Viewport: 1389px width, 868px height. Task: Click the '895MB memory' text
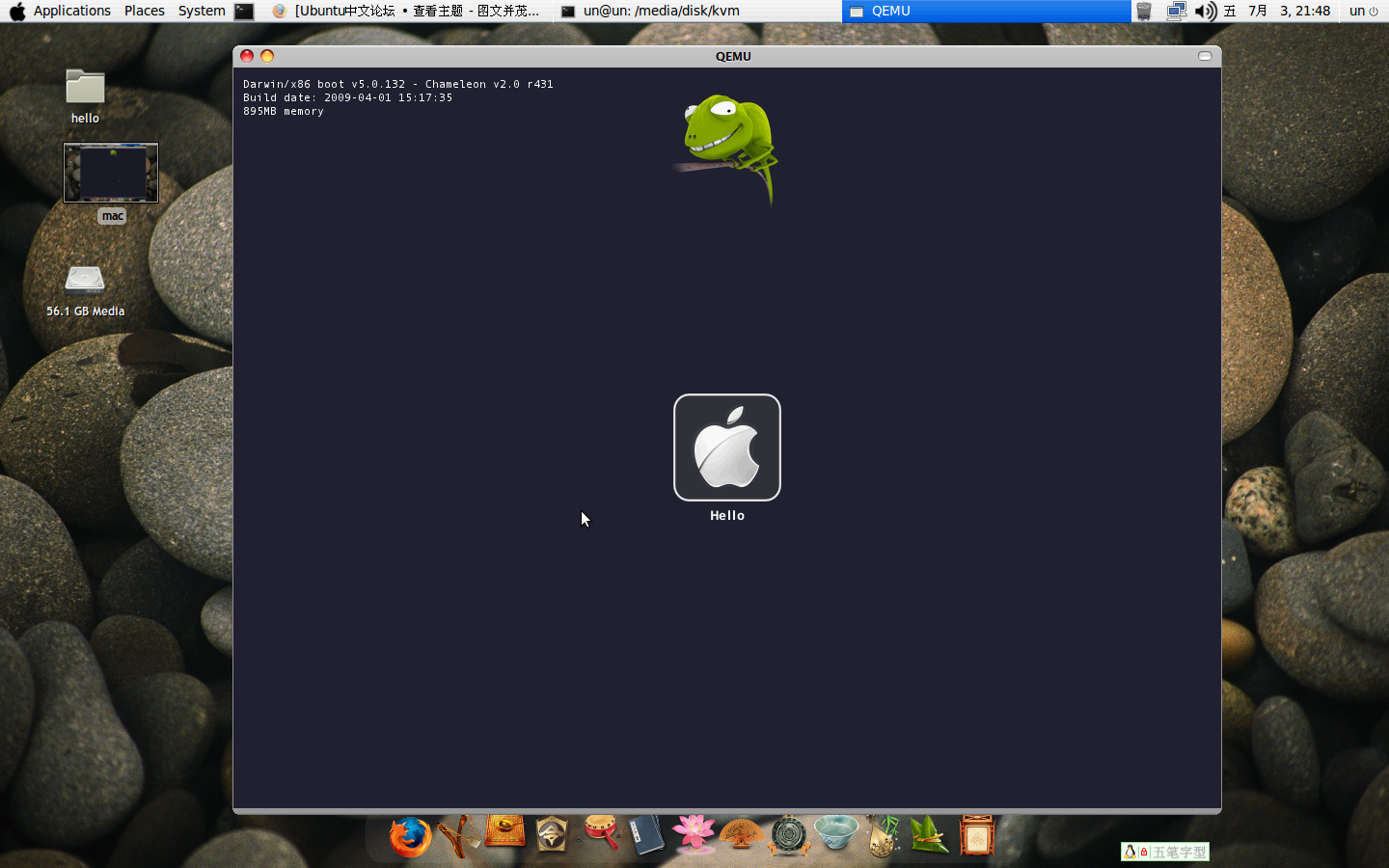(284, 112)
